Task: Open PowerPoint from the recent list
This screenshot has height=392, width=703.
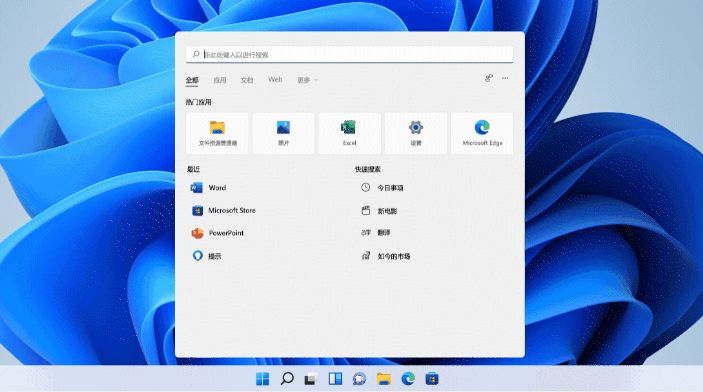Action: tap(217, 233)
